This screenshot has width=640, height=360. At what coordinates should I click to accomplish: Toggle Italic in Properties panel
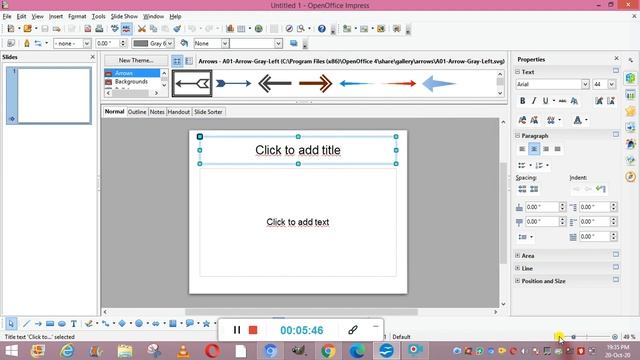click(533, 101)
